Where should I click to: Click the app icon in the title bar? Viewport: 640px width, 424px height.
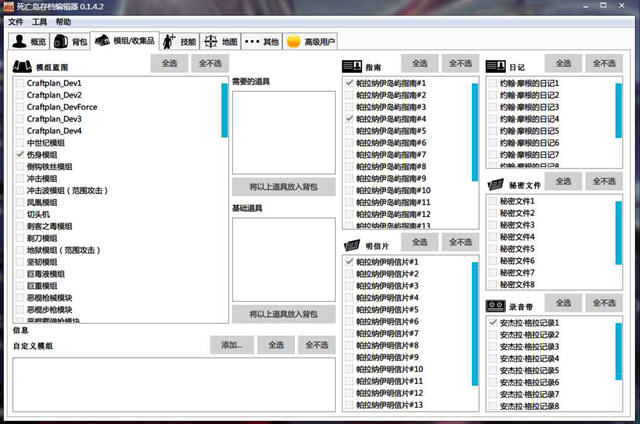[8, 6]
